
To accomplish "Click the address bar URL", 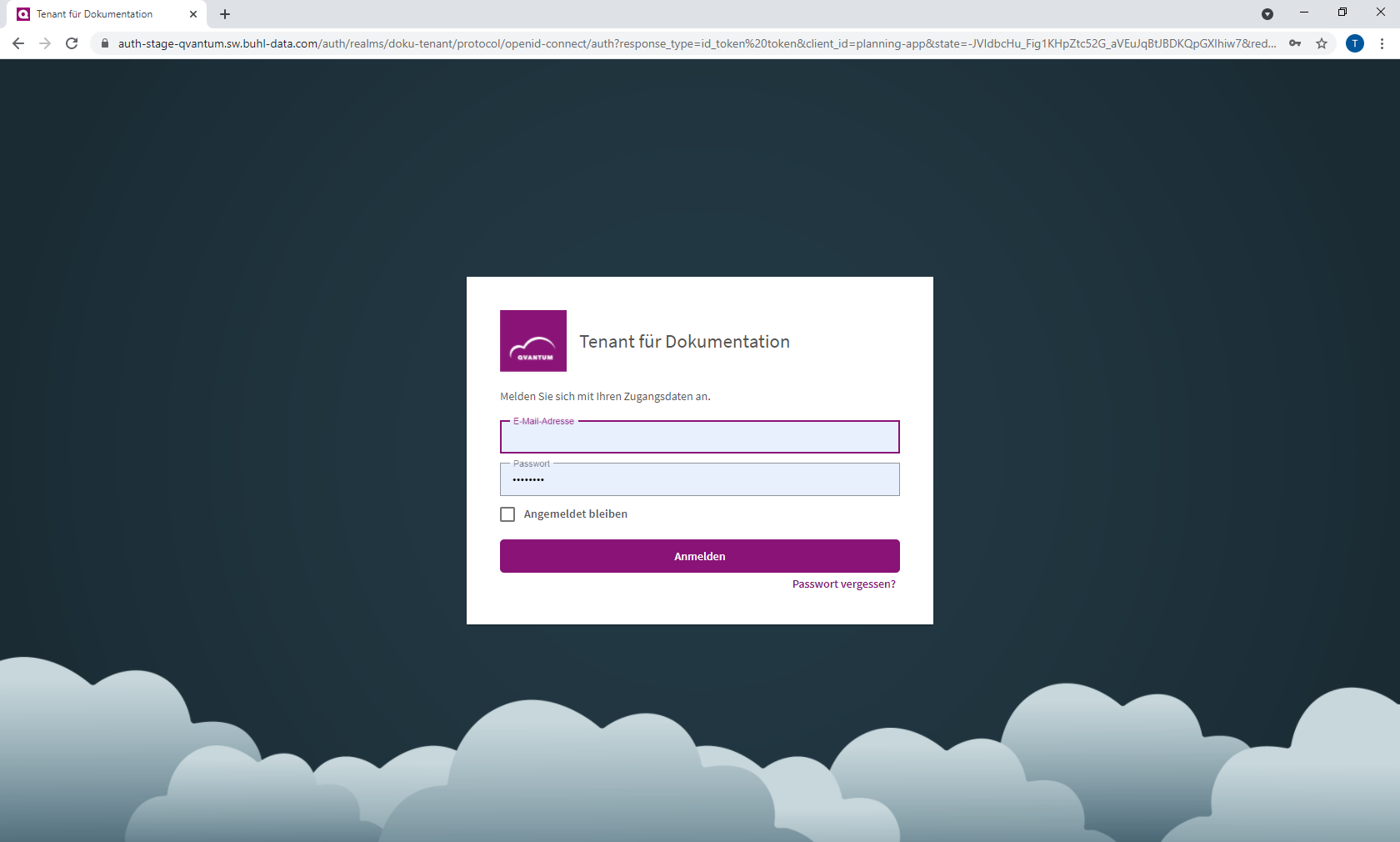I will tap(697, 43).
